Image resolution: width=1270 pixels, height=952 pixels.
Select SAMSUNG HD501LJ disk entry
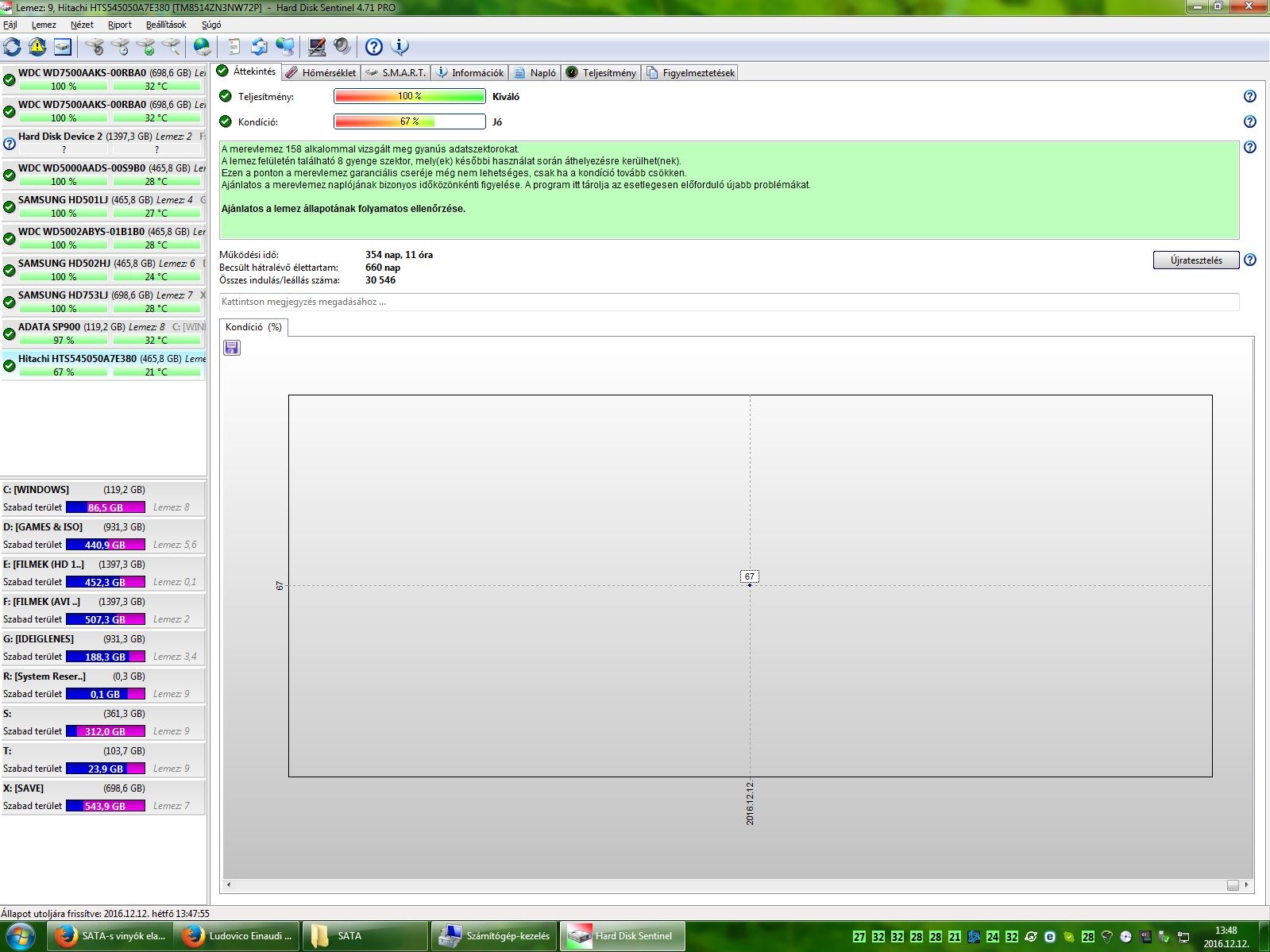(x=103, y=206)
